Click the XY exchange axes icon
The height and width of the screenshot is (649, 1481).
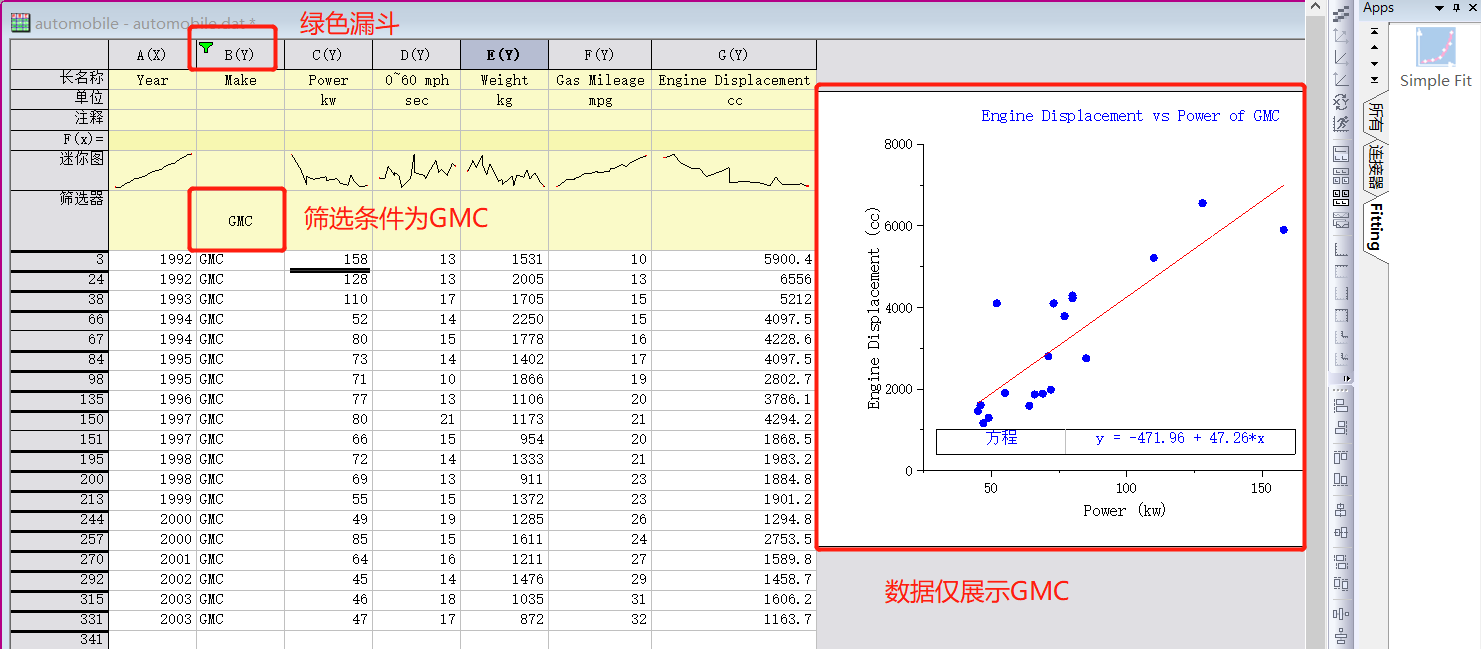(x=1341, y=102)
